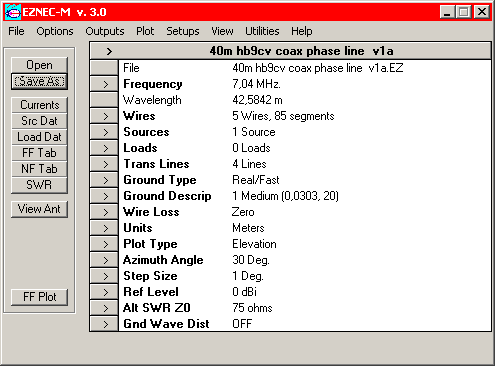Click the arrow button next to Units
This screenshot has height=366, width=495.
[104, 228]
